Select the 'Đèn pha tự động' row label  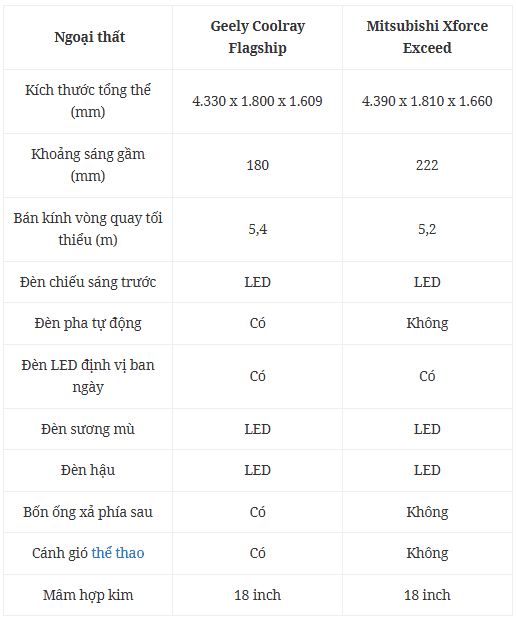[x=88, y=323]
